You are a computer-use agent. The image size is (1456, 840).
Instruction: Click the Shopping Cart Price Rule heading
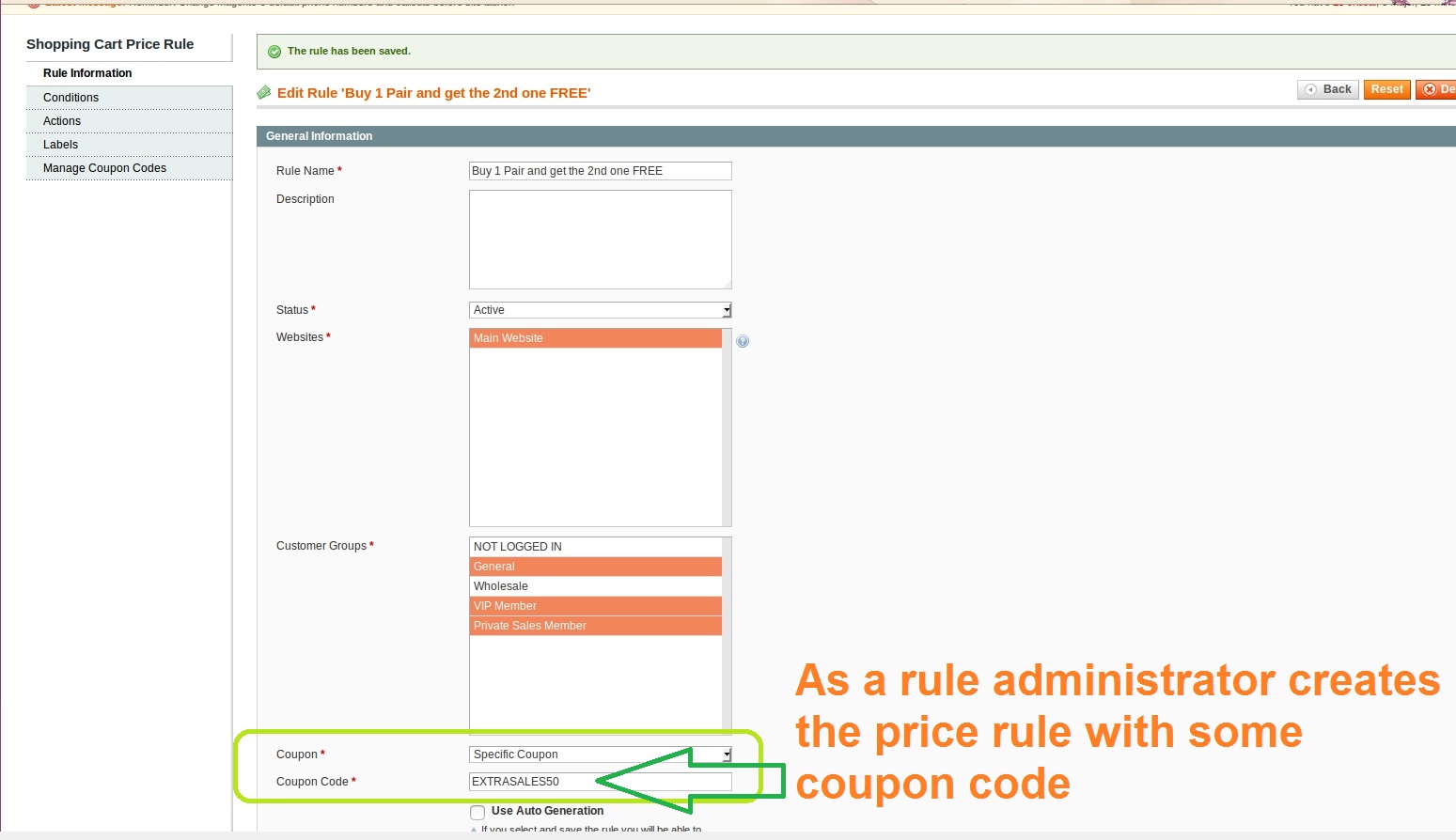click(x=110, y=44)
